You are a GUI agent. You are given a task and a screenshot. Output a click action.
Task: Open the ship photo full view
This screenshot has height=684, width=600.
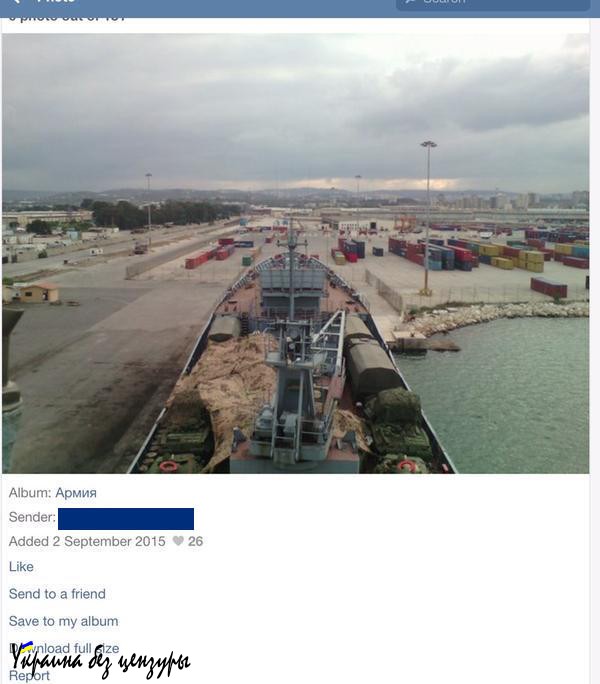coord(295,253)
